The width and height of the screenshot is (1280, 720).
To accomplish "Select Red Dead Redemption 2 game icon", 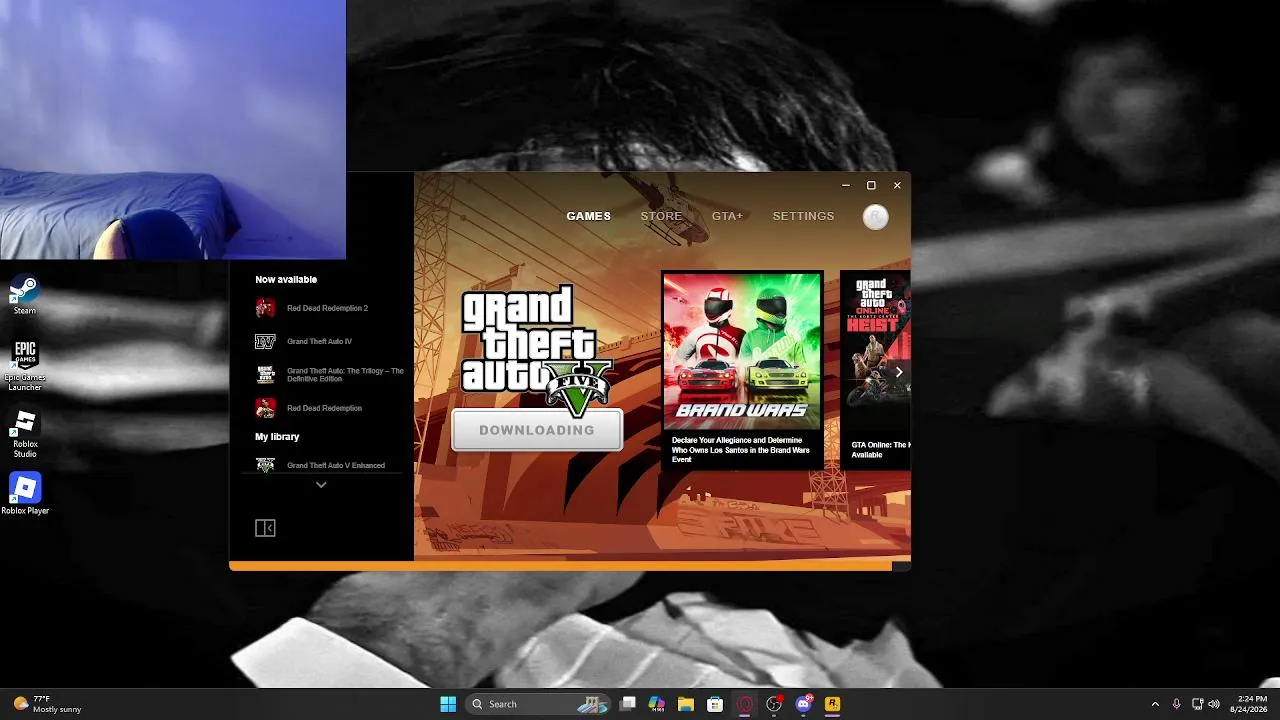I will [x=265, y=308].
